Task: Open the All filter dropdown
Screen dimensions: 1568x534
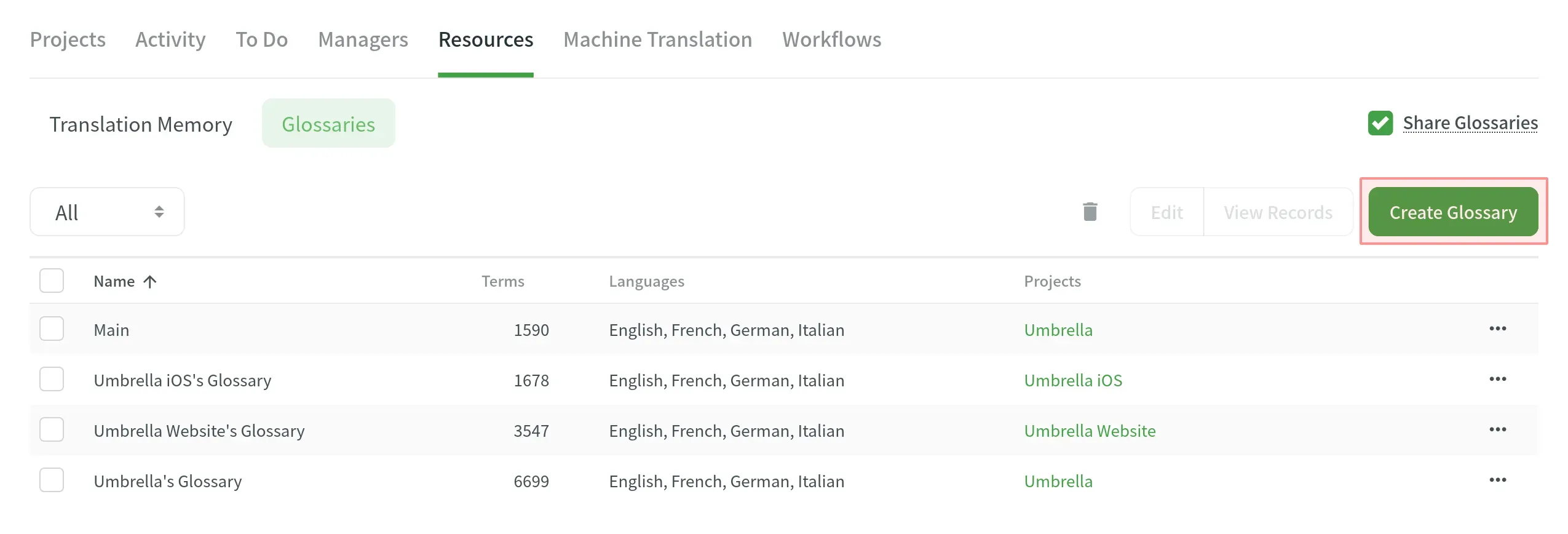Action: click(x=107, y=212)
